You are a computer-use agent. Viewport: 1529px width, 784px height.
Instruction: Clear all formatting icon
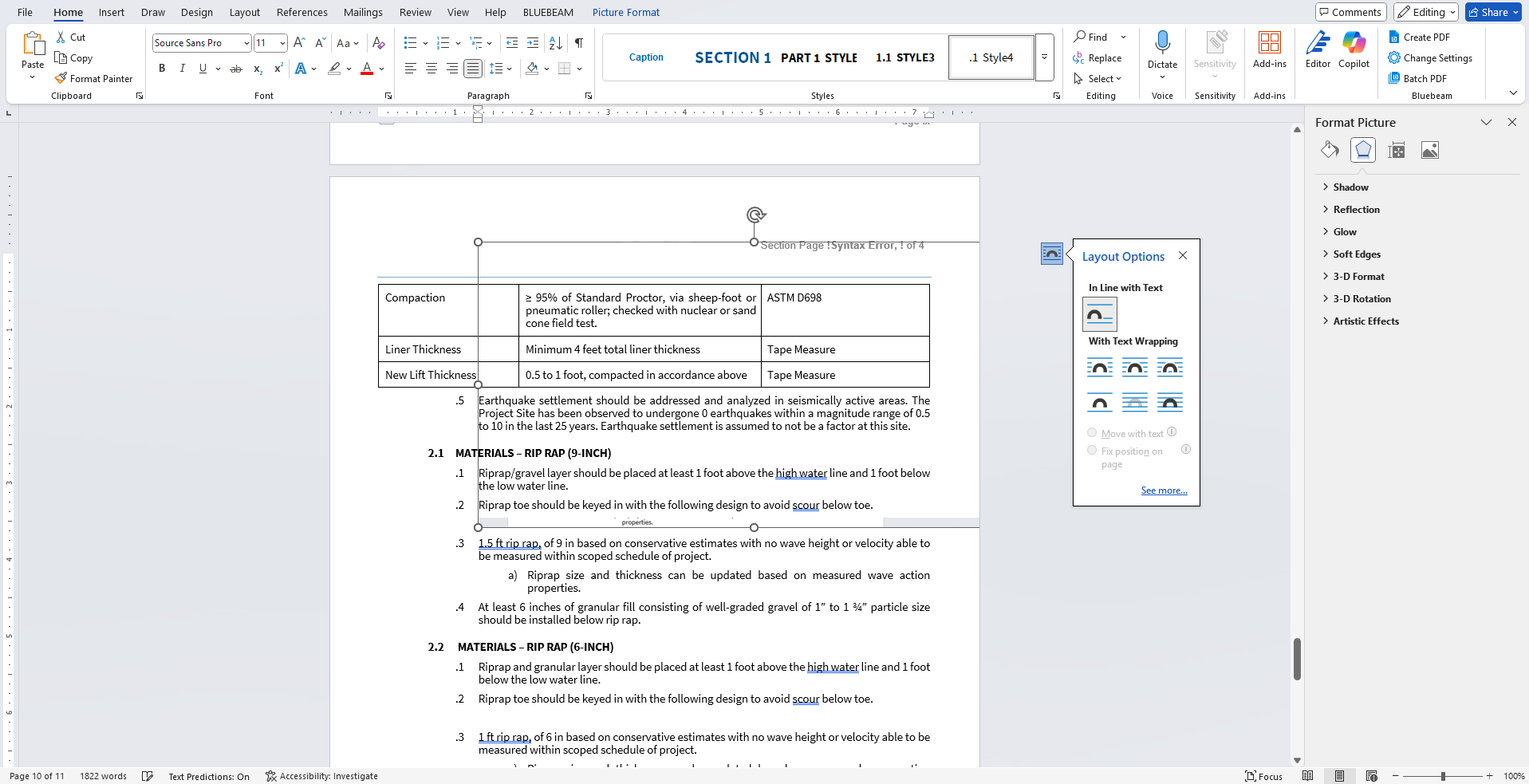point(379,43)
